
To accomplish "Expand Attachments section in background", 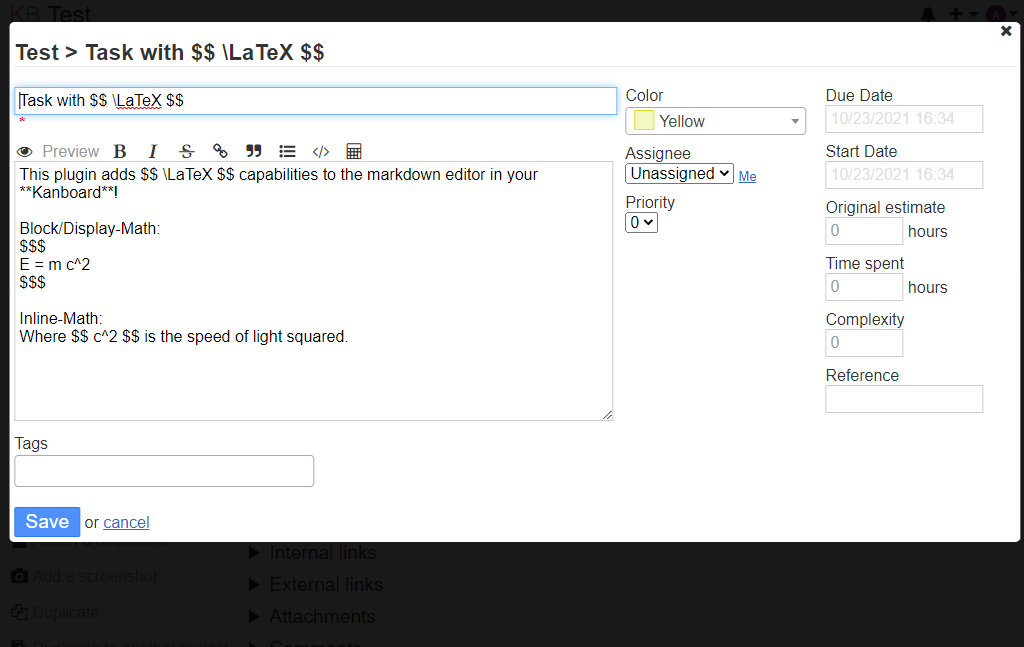I will pos(313,616).
